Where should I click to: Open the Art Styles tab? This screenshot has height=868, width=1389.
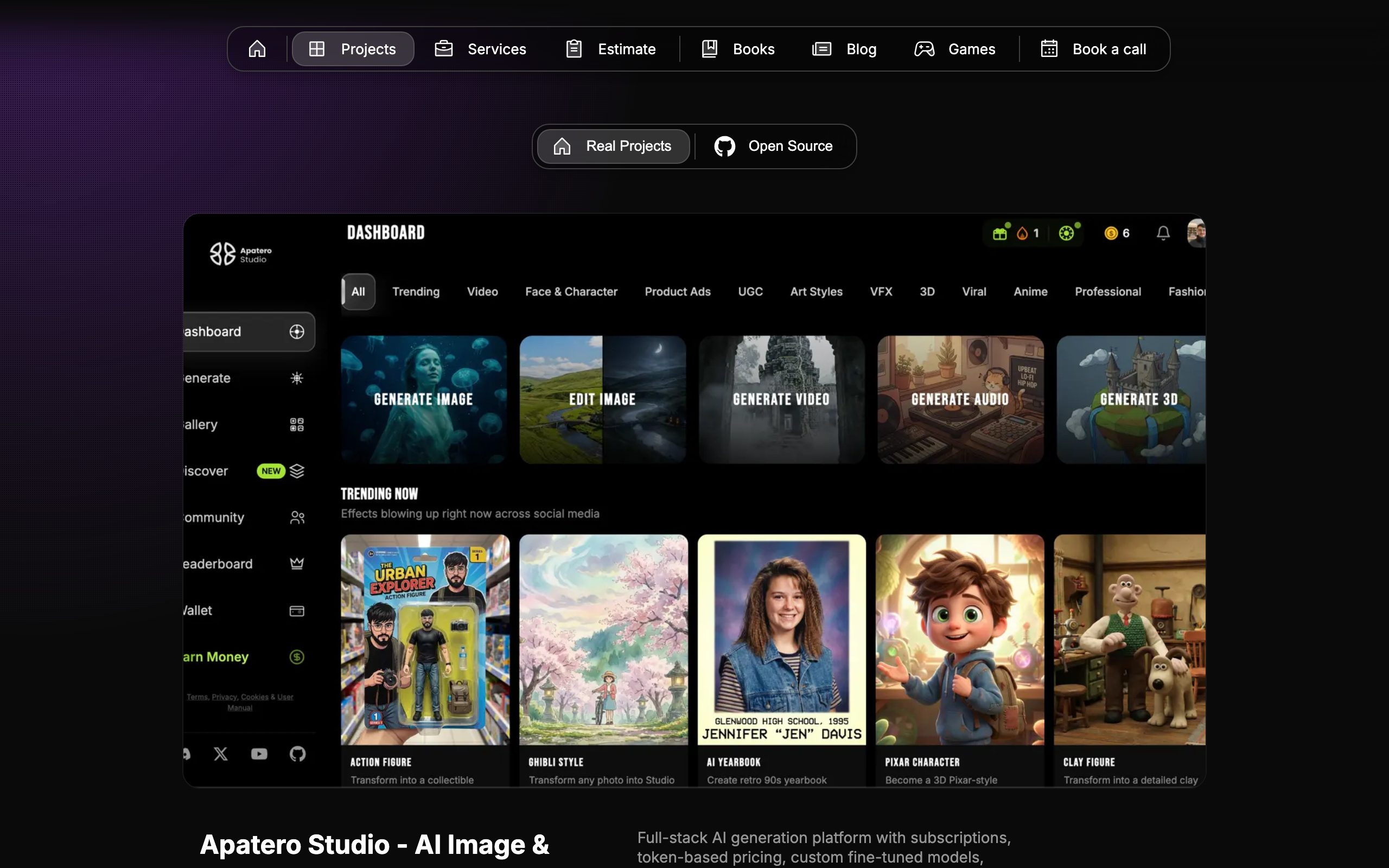(817, 292)
